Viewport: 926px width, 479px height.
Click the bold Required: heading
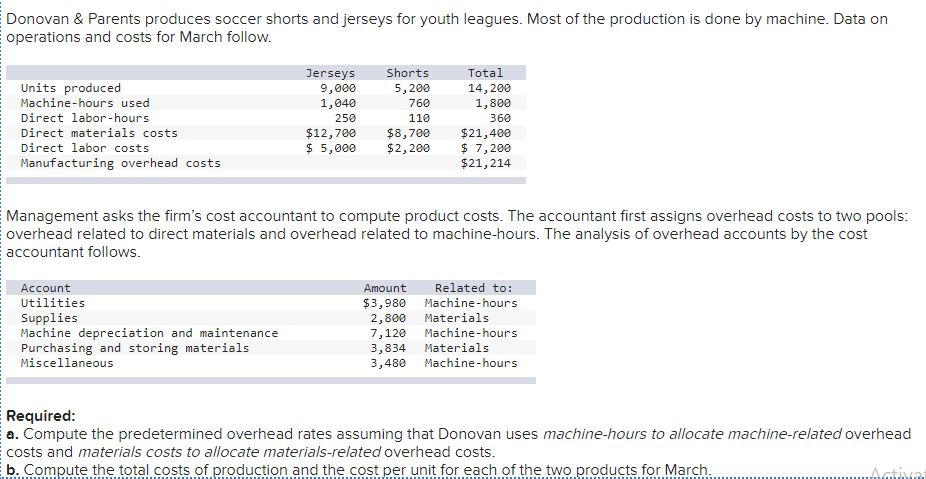tap(41, 417)
